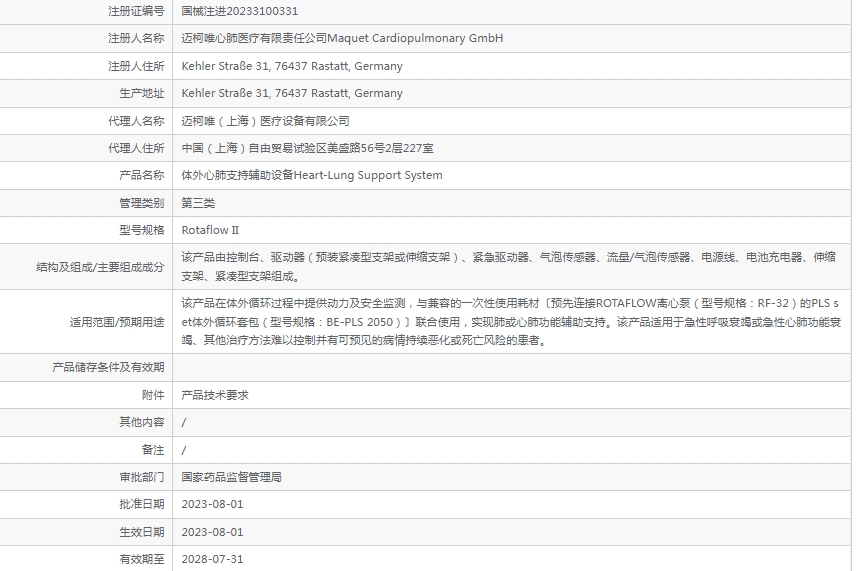Viewport: 856px width, 571px height.
Task: Click the 代理人名称 label
Action: click(x=136, y=121)
